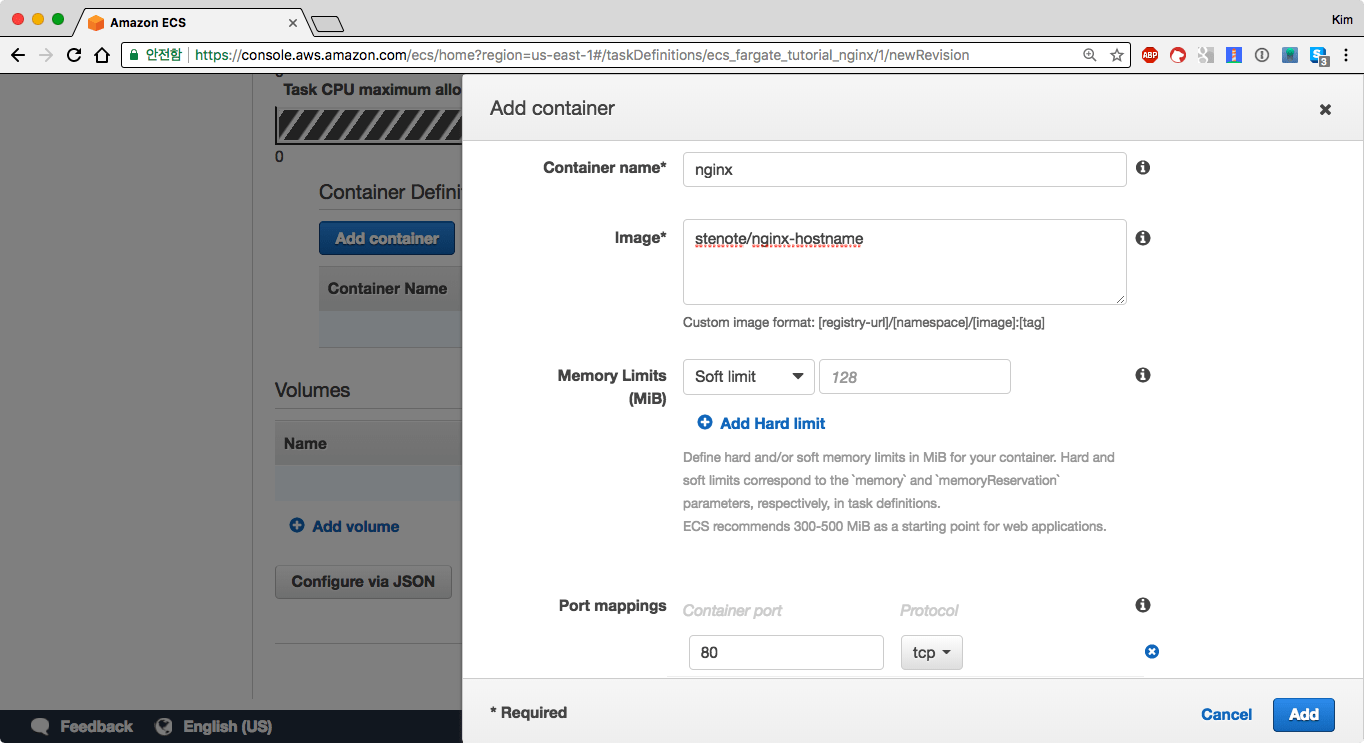This screenshot has height=743, width=1364.
Task: Open the AdBlock Plus extension icon
Action: click(x=1150, y=55)
